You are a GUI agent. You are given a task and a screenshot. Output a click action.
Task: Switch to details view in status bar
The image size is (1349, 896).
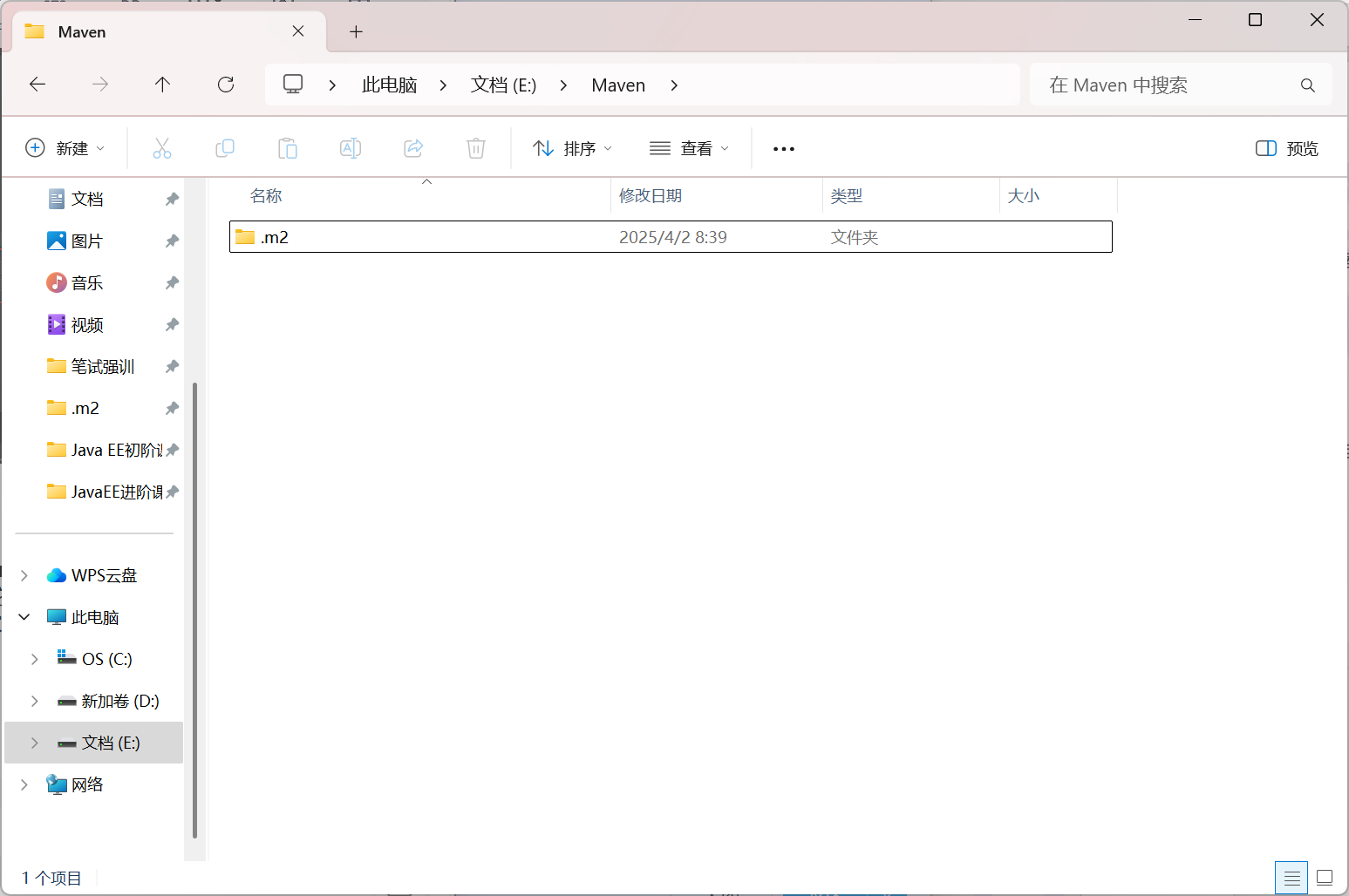tap(1291, 878)
